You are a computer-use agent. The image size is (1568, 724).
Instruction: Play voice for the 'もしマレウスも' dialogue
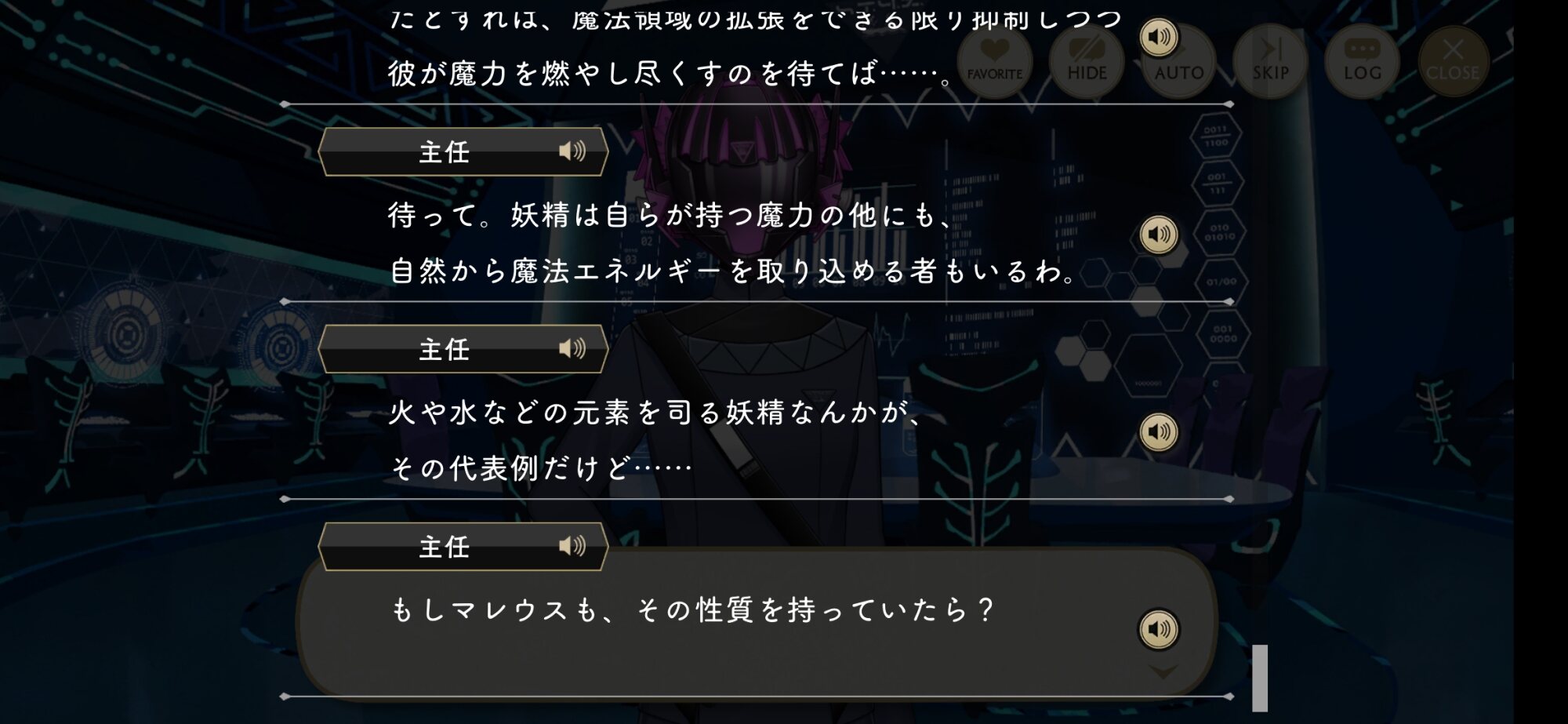1159,629
